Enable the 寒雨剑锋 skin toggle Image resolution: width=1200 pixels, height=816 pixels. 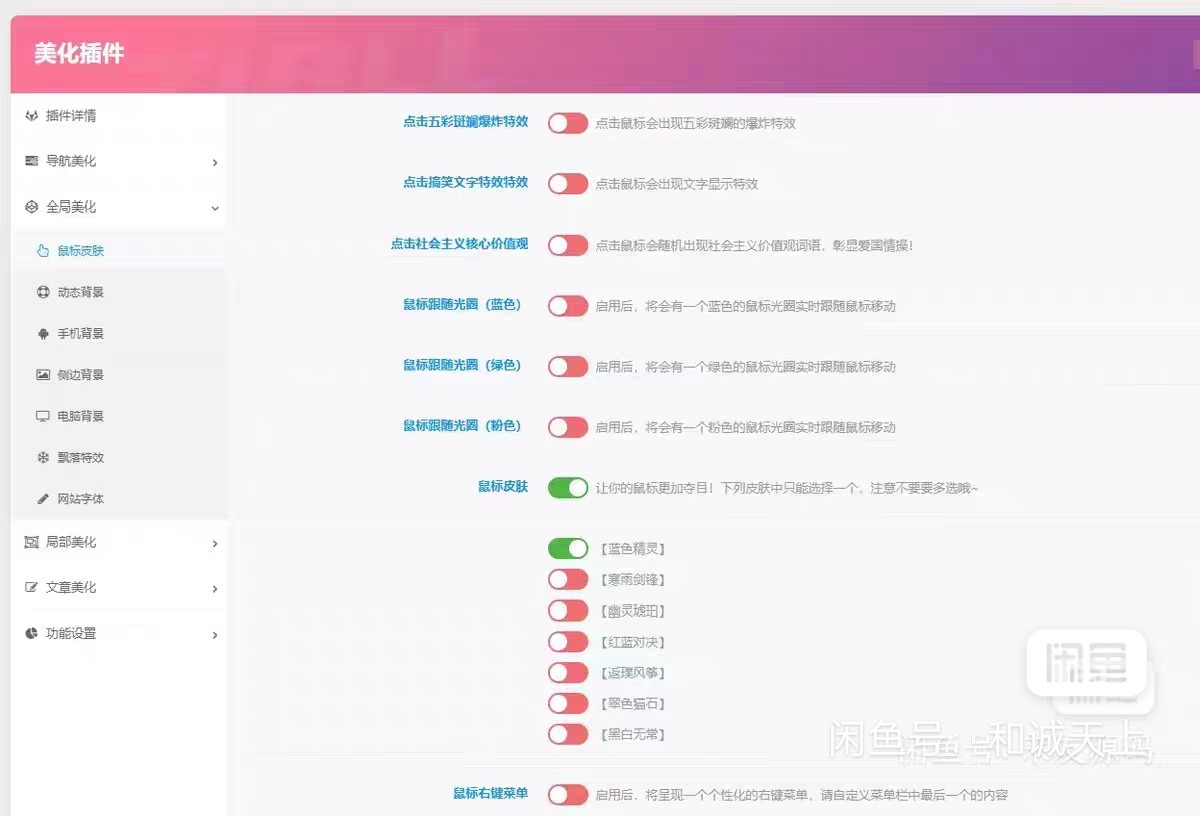(x=567, y=579)
